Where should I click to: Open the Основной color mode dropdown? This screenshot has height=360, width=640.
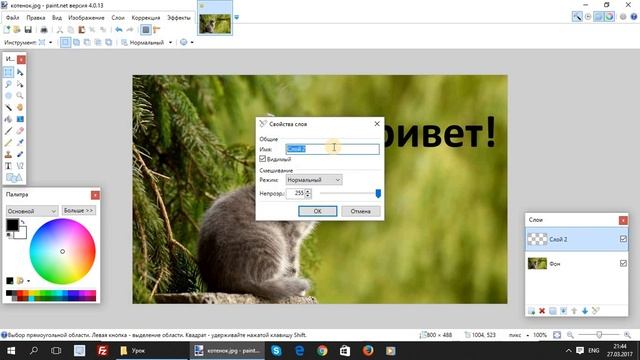[31, 211]
